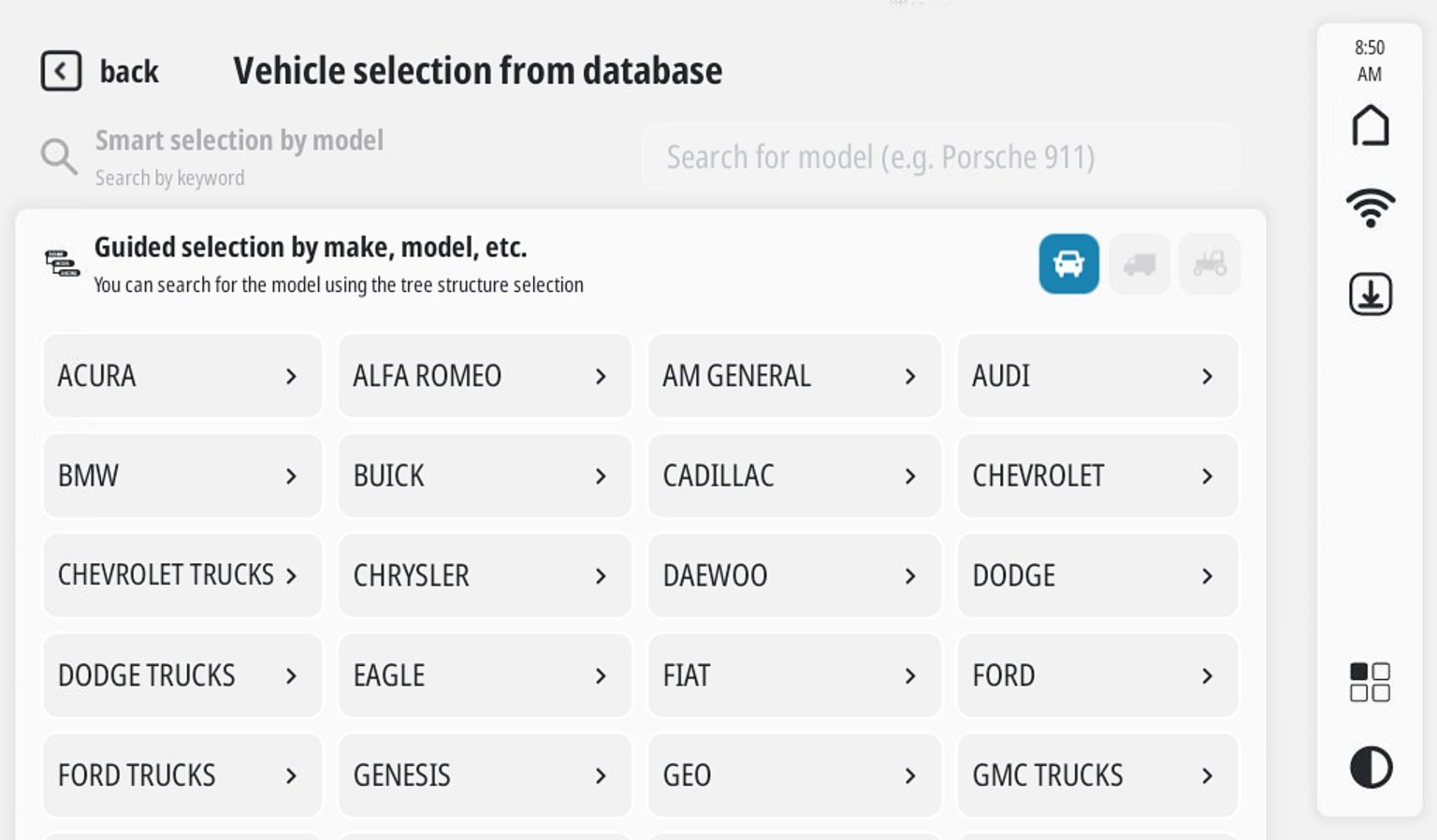Choose the CHEVROLET TRUCKS make
The height and width of the screenshot is (840, 1437).
pos(182,575)
